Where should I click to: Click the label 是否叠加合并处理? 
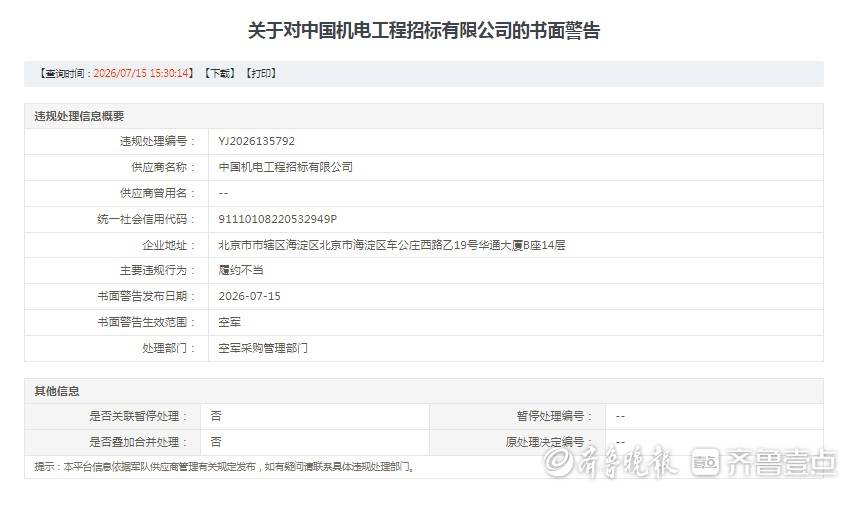(139, 442)
